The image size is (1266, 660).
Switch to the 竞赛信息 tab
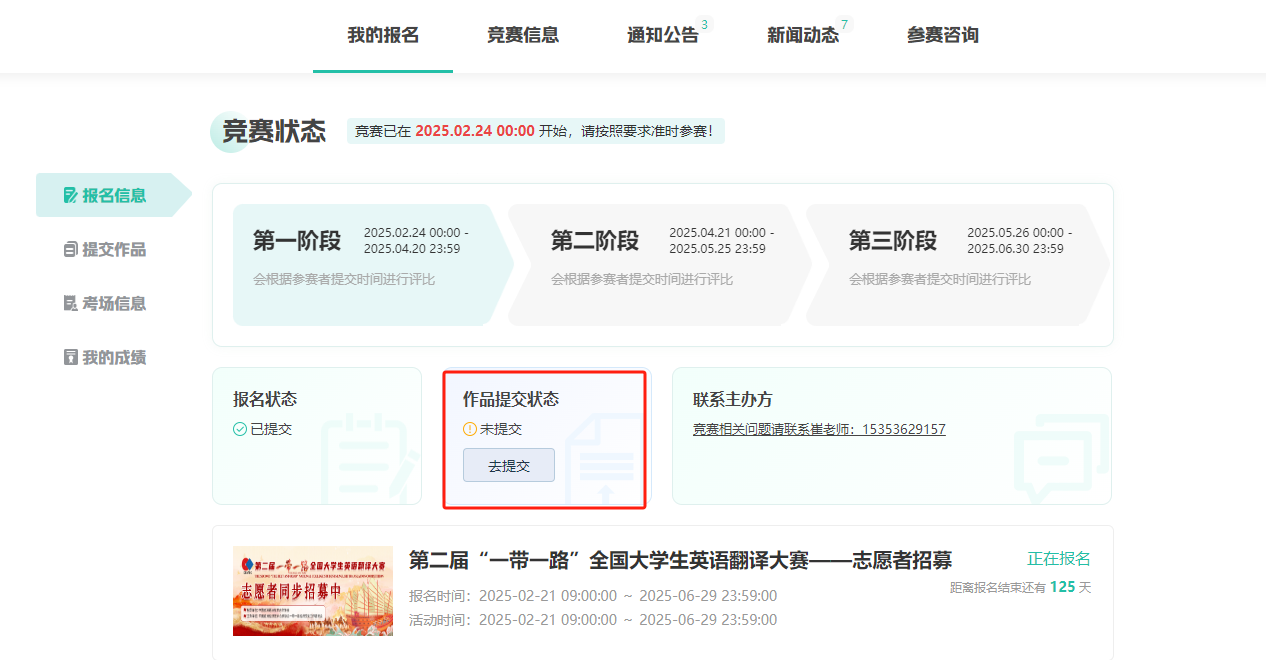click(523, 35)
